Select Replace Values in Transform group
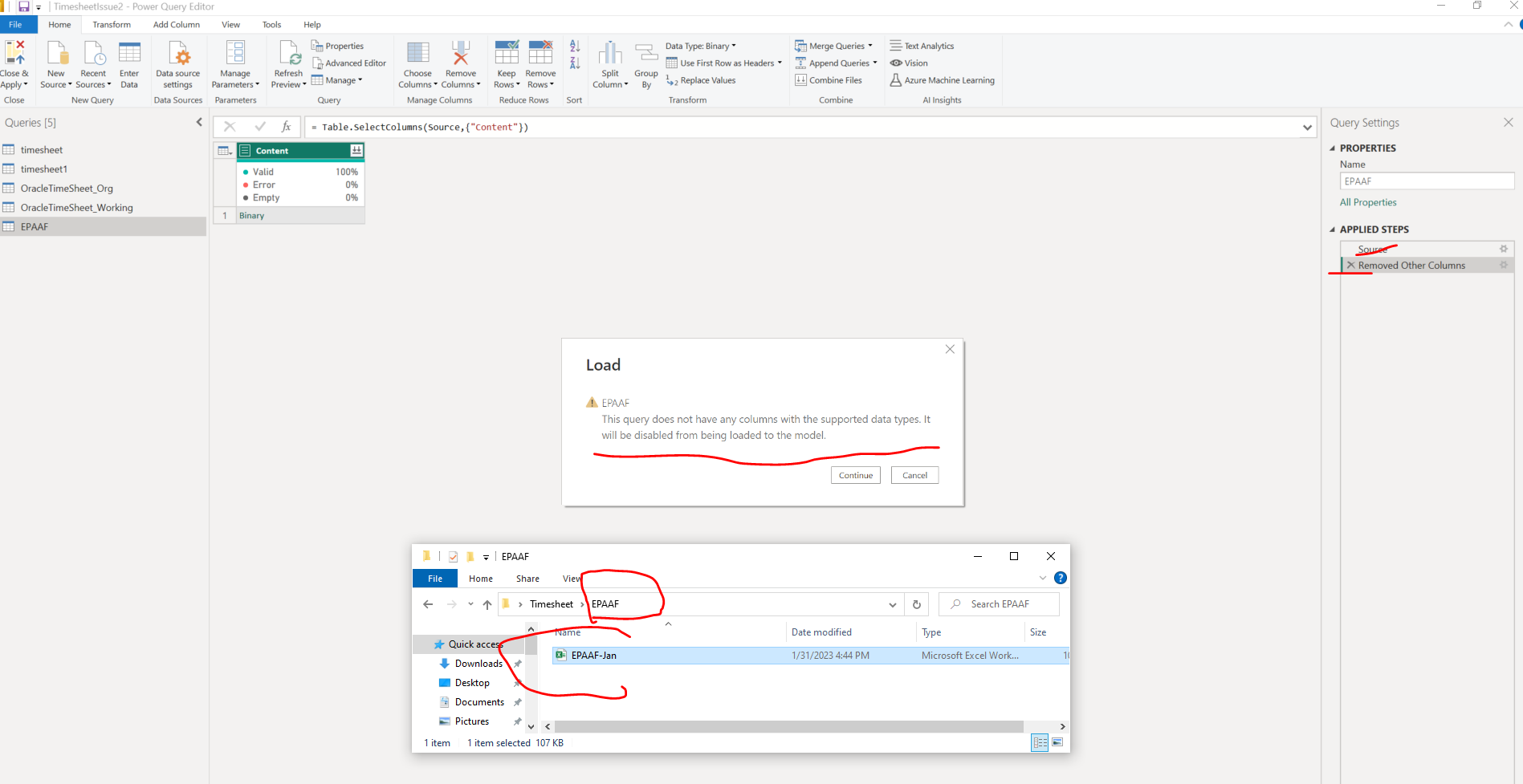 click(x=701, y=80)
